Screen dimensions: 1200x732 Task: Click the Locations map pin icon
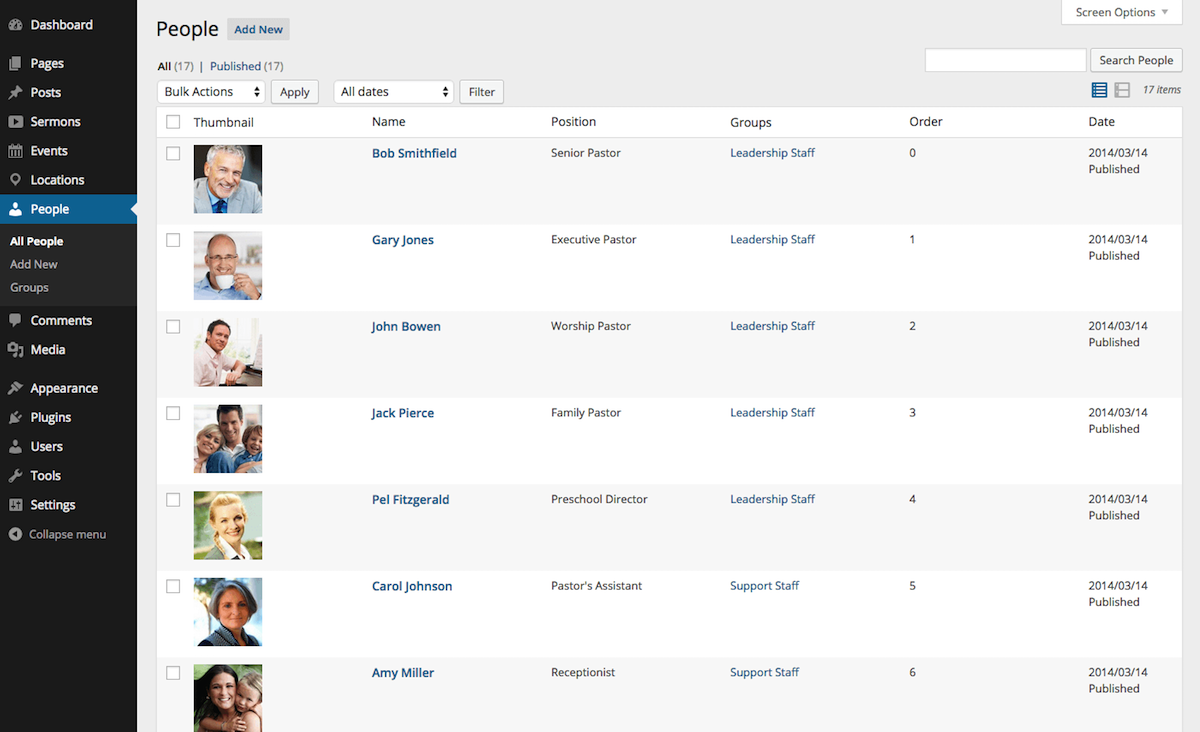click(15, 180)
